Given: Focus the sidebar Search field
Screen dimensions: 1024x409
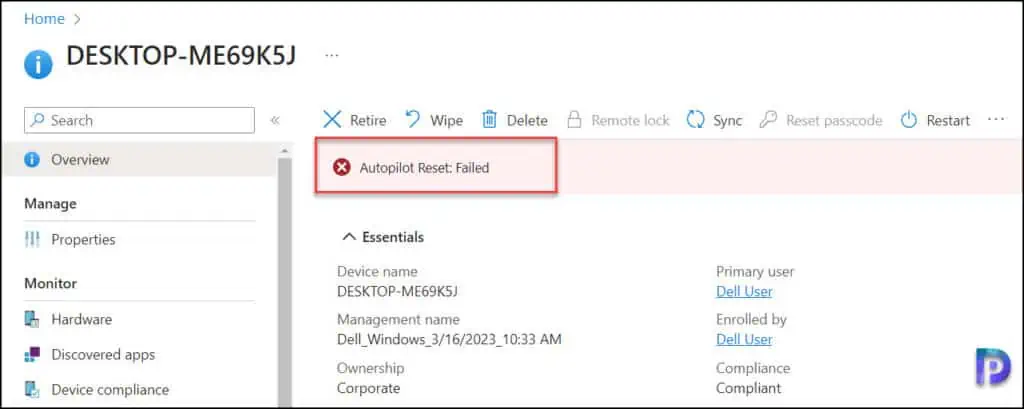Looking at the screenshot, I should point(139,120).
